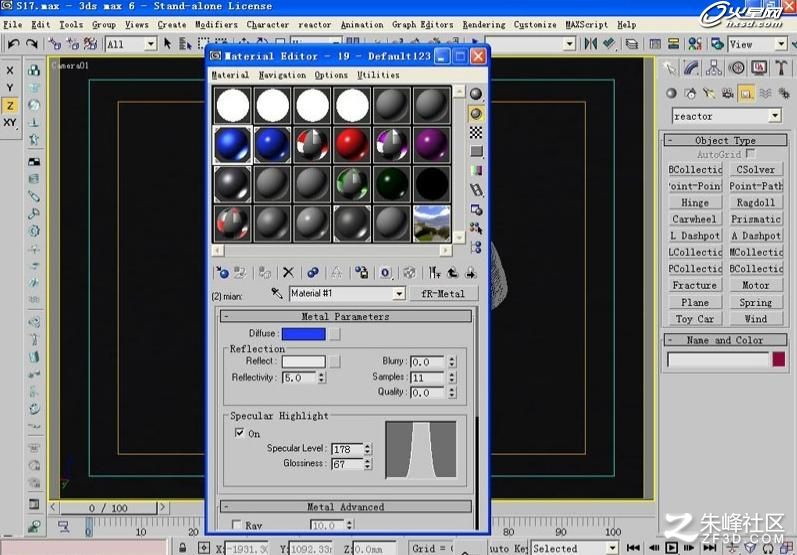Toggle the checkered Background icon
797x555 pixels.
[476, 133]
